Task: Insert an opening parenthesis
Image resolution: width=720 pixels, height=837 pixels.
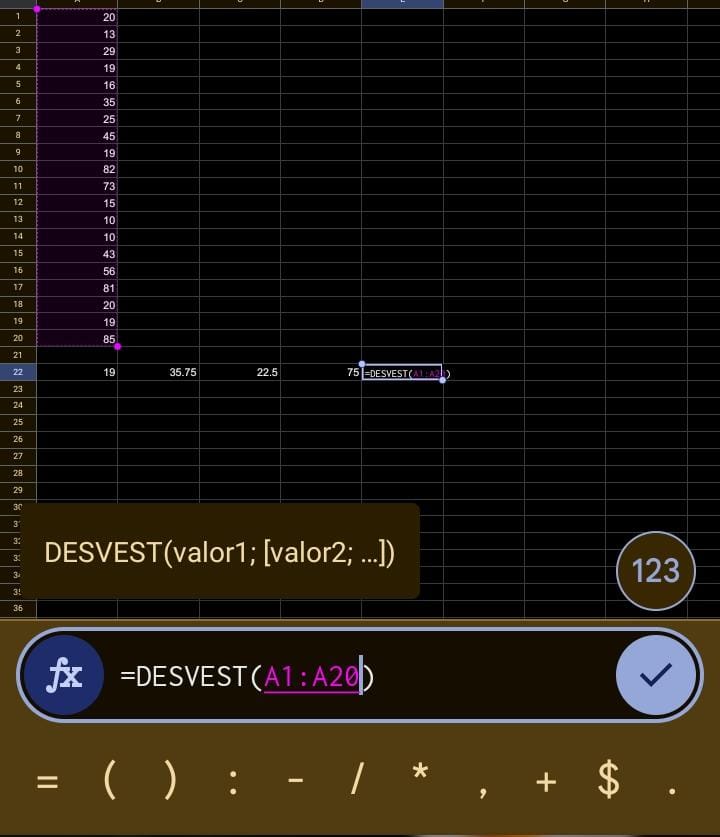Action: point(110,781)
